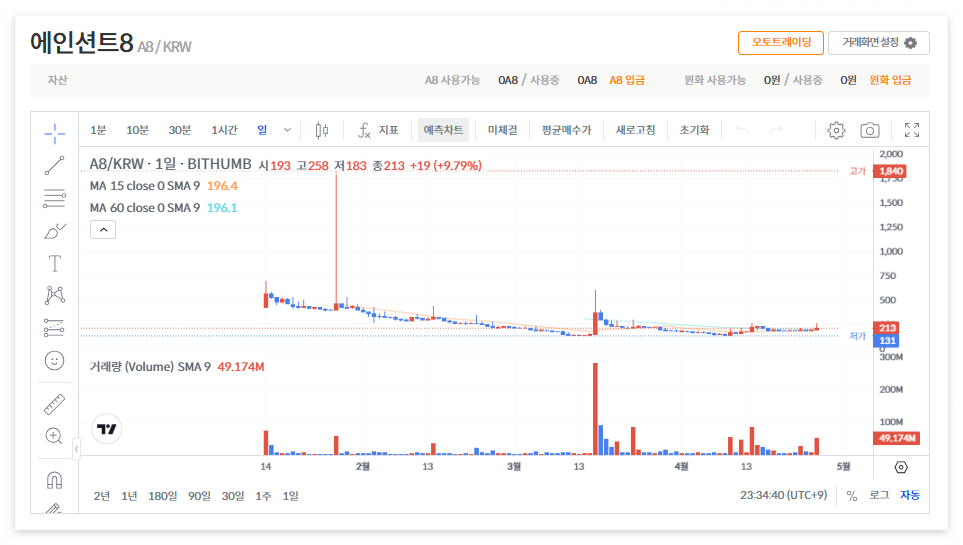This screenshot has height=545, width=963.
Task: Click the 23:34:40 (UTC+9) timezone
Action: click(783, 495)
